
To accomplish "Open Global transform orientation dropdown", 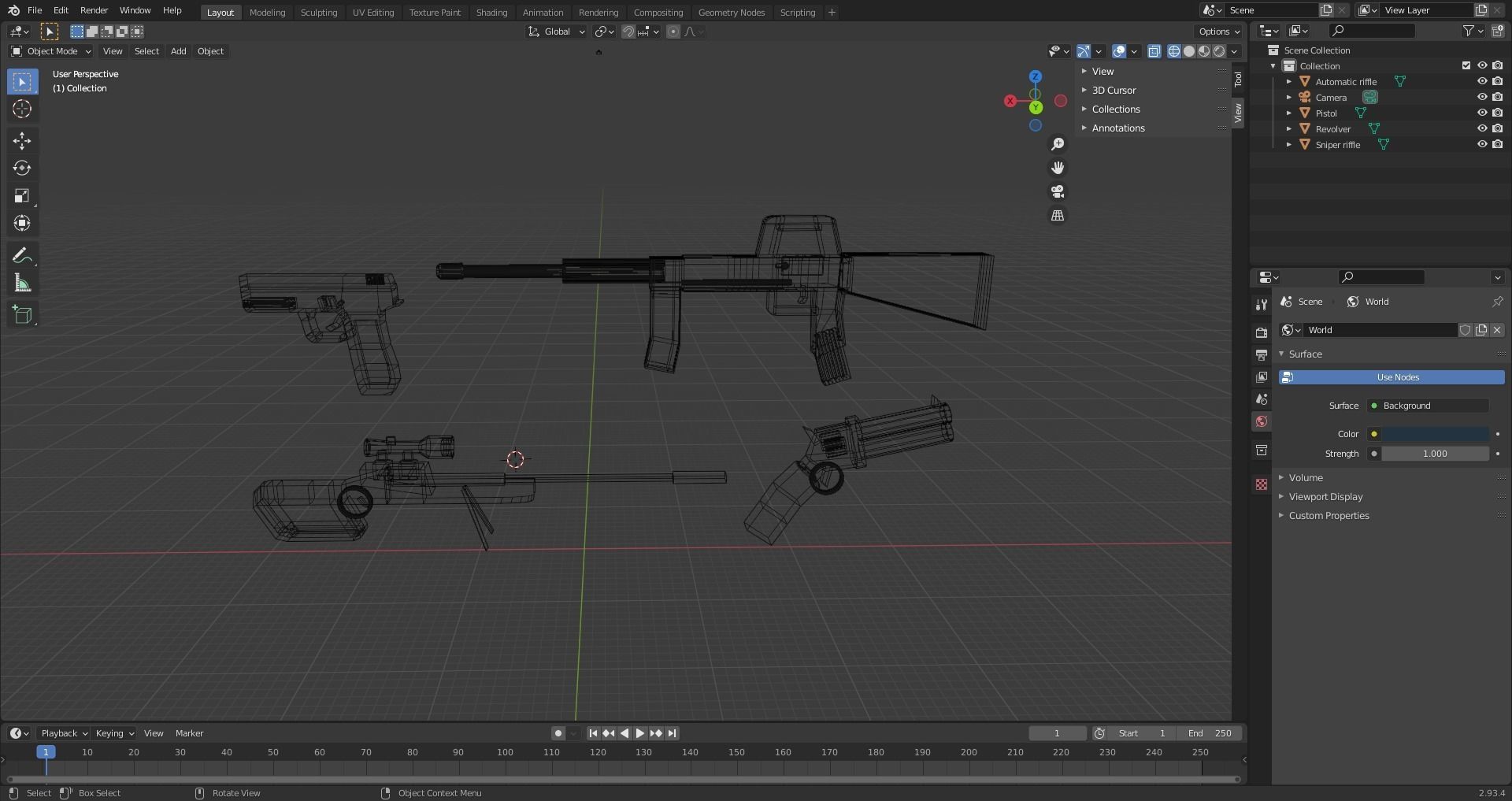I will pyautogui.click(x=557, y=32).
